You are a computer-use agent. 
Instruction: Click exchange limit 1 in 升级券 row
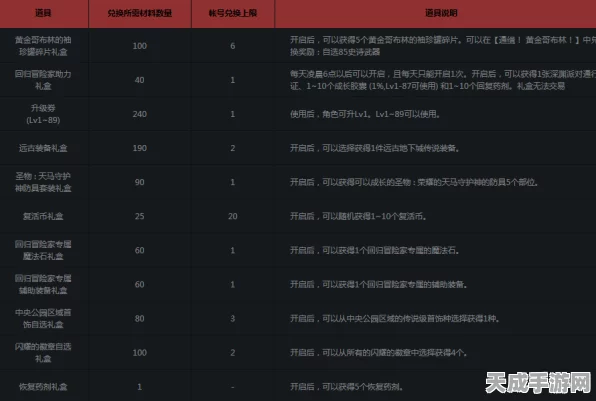point(233,114)
